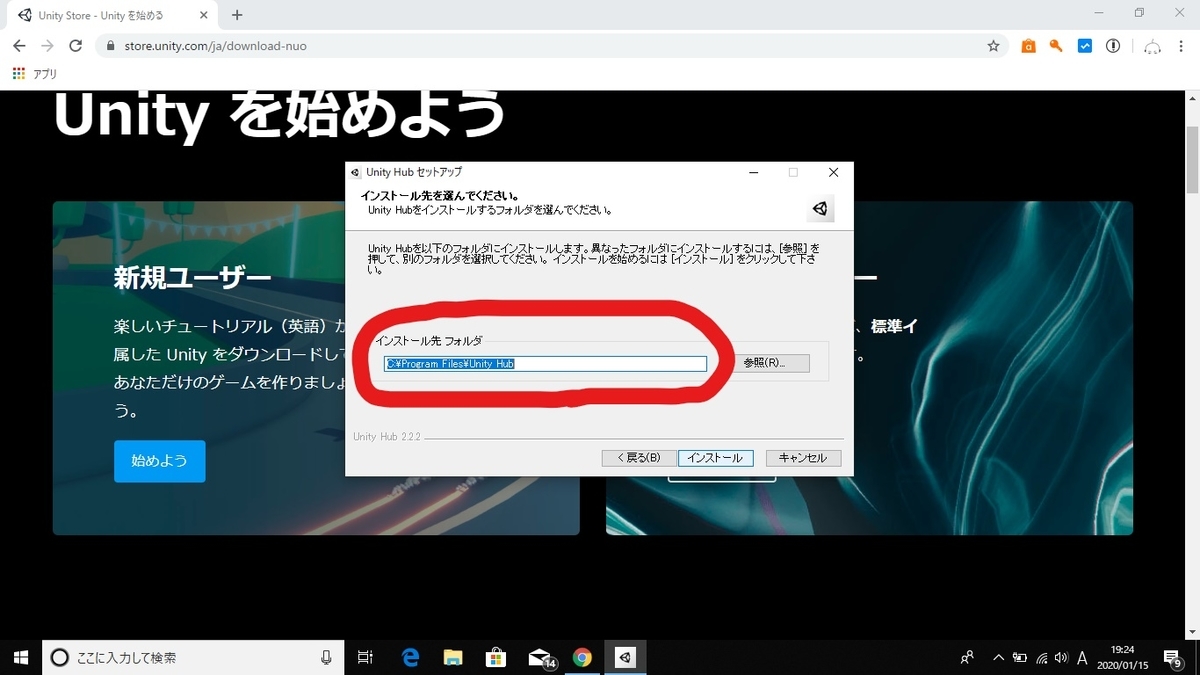Click the browser forward arrow
Image resolution: width=1200 pixels, height=675 pixels.
[x=47, y=46]
